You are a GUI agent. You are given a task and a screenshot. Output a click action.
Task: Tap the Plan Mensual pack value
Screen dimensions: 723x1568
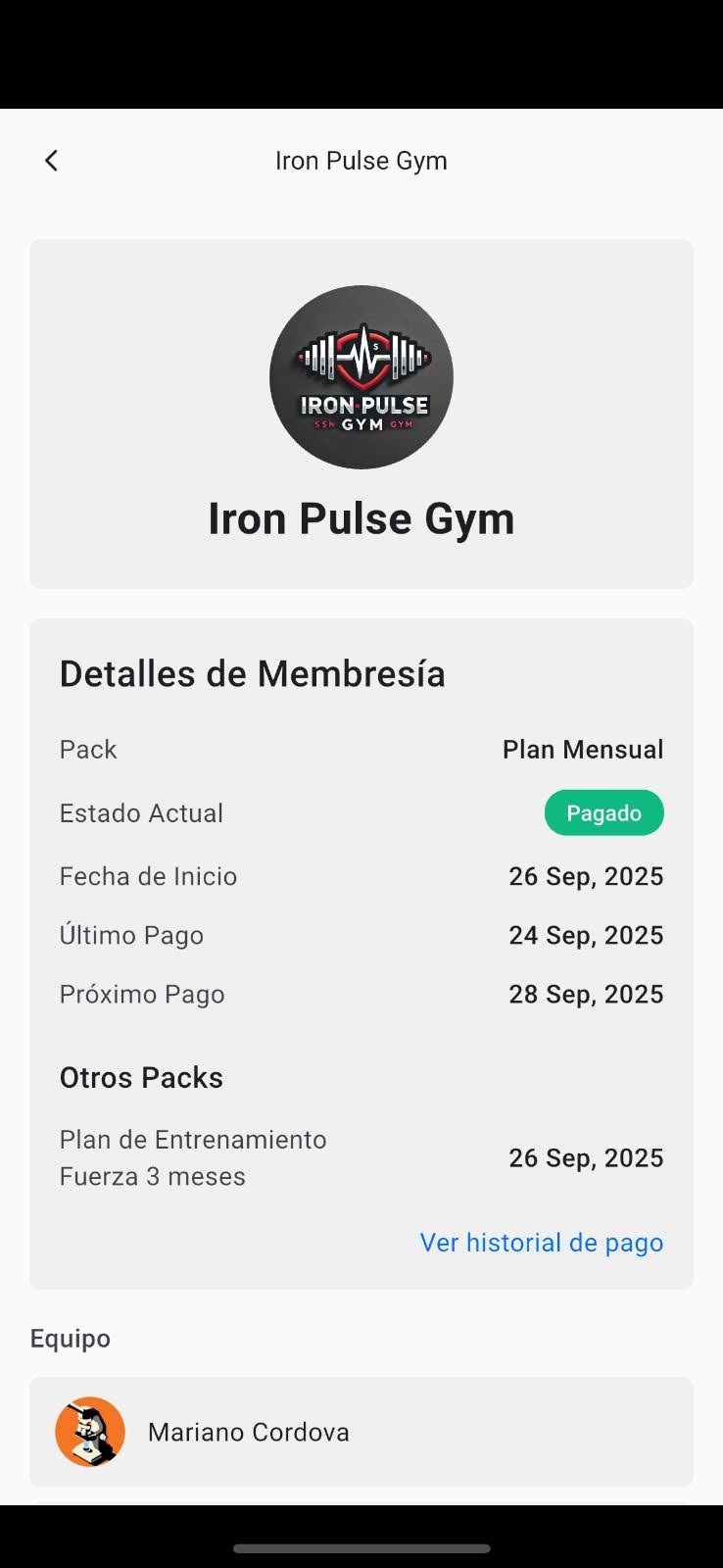pos(583,750)
